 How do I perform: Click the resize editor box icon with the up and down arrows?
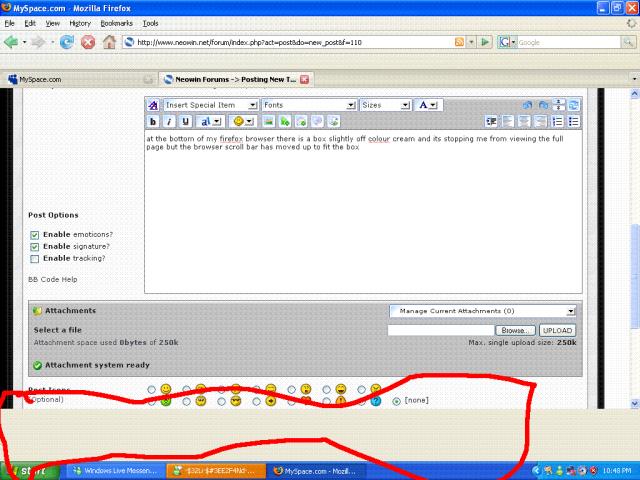[x=558, y=105]
